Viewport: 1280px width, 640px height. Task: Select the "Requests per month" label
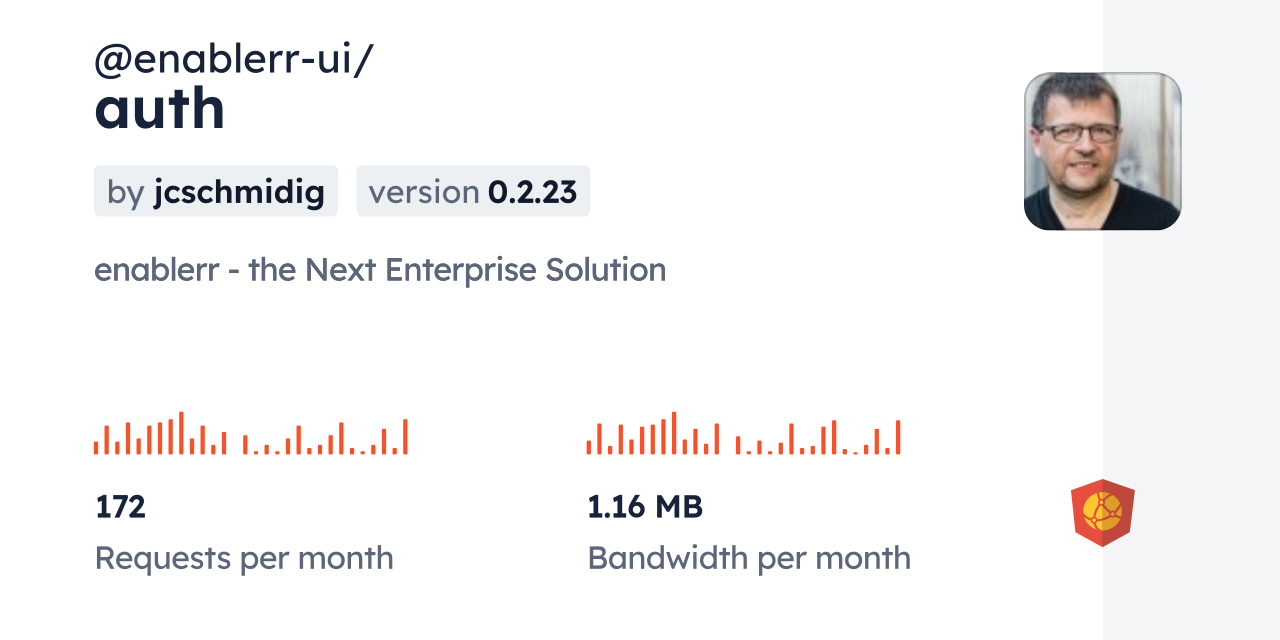(x=244, y=558)
